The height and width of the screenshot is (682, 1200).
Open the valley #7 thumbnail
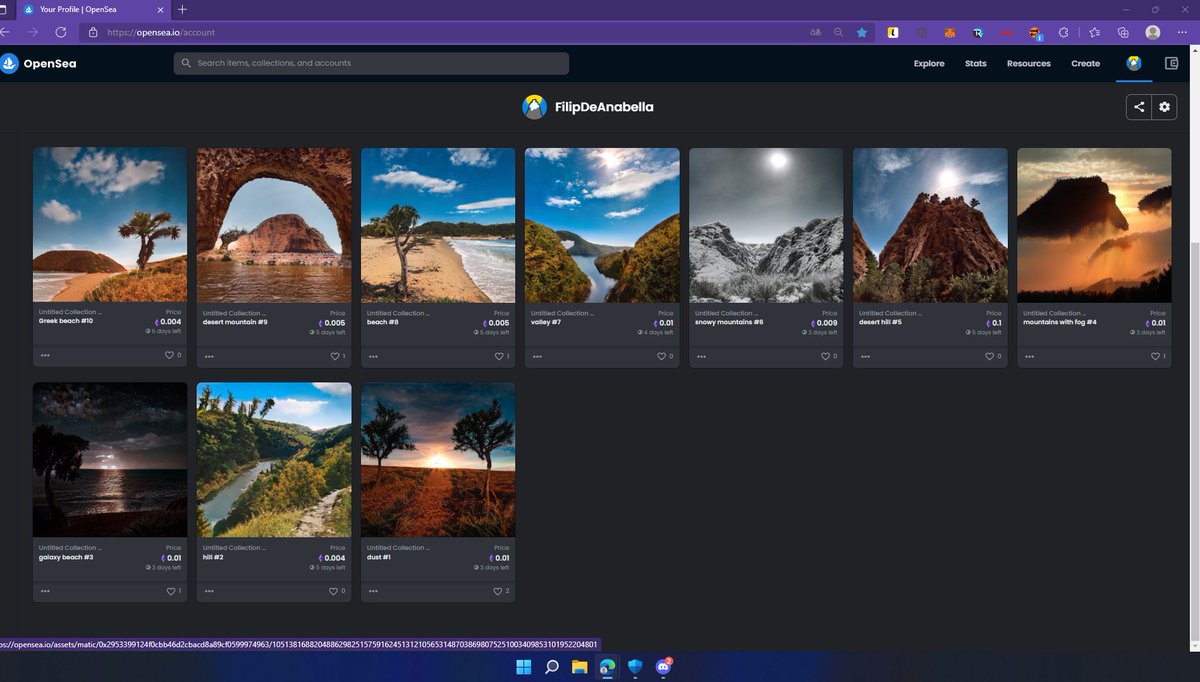pyautogui.click(x=601, y=224)
